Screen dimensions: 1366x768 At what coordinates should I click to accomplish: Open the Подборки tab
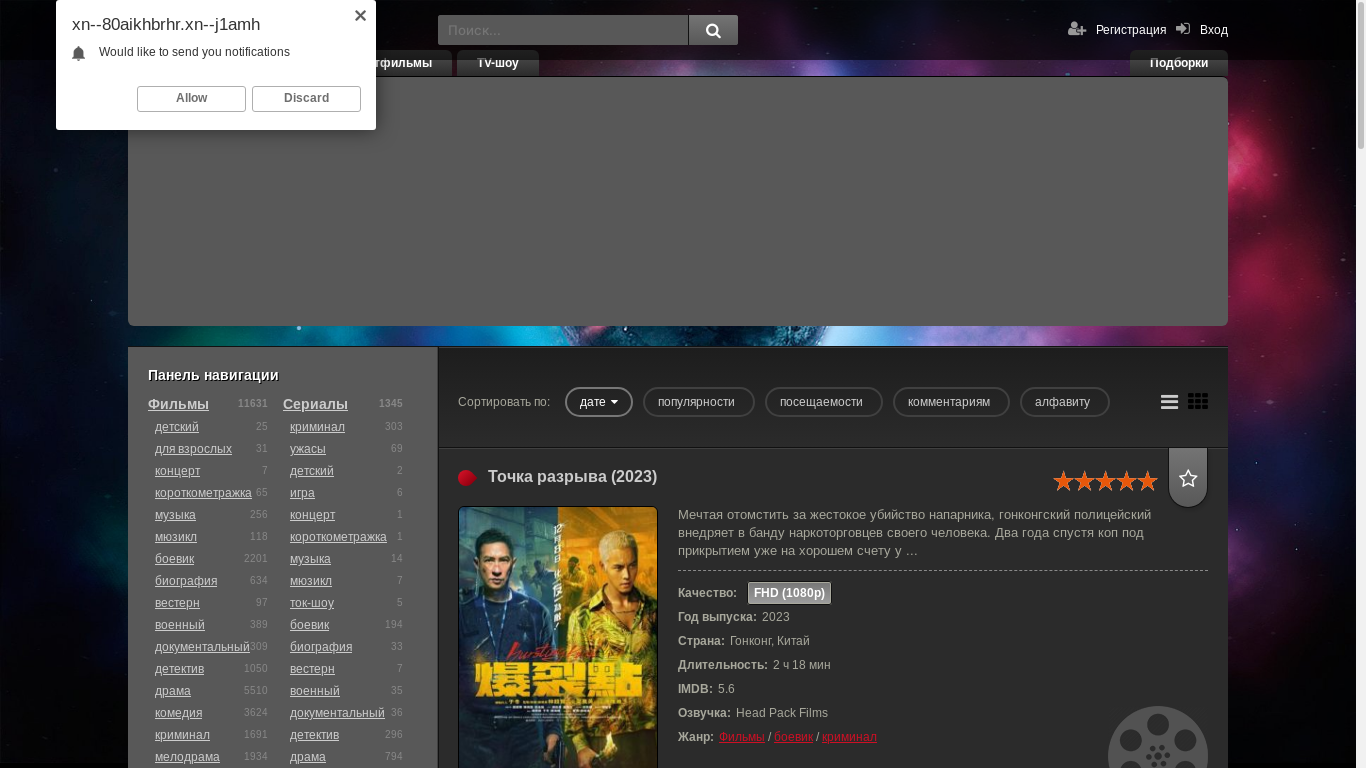[1179, 63]
